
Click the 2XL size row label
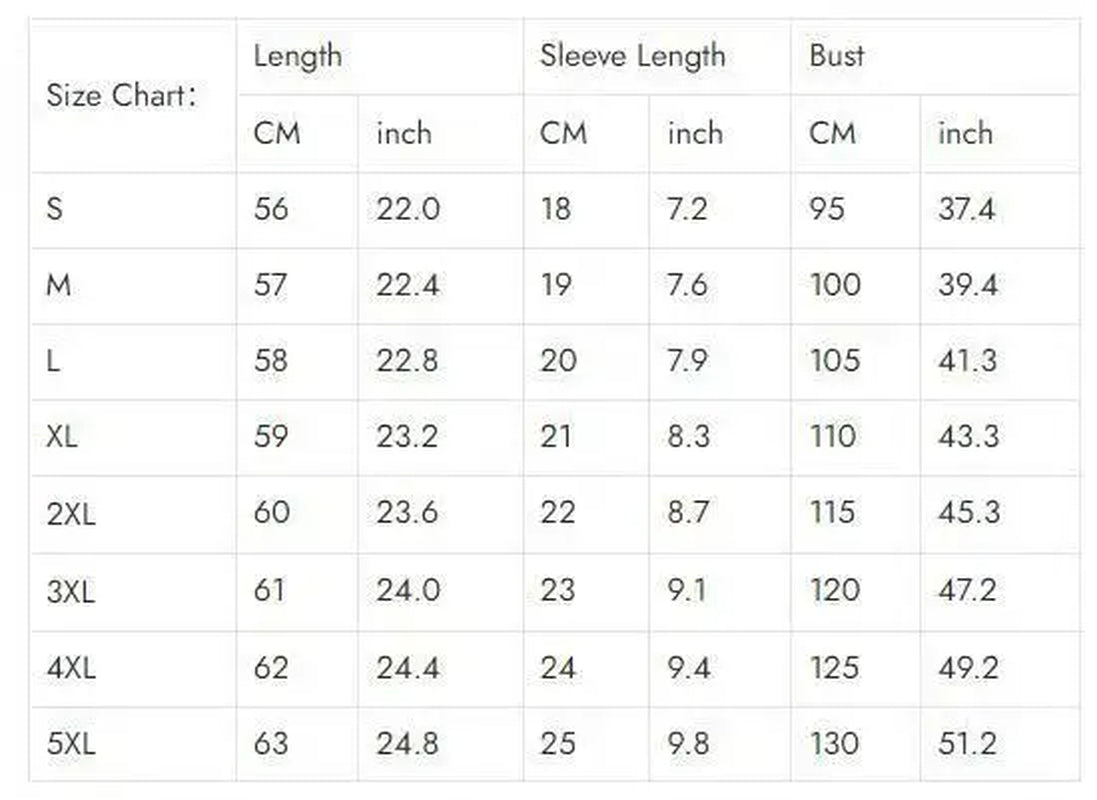coord(71,514)
